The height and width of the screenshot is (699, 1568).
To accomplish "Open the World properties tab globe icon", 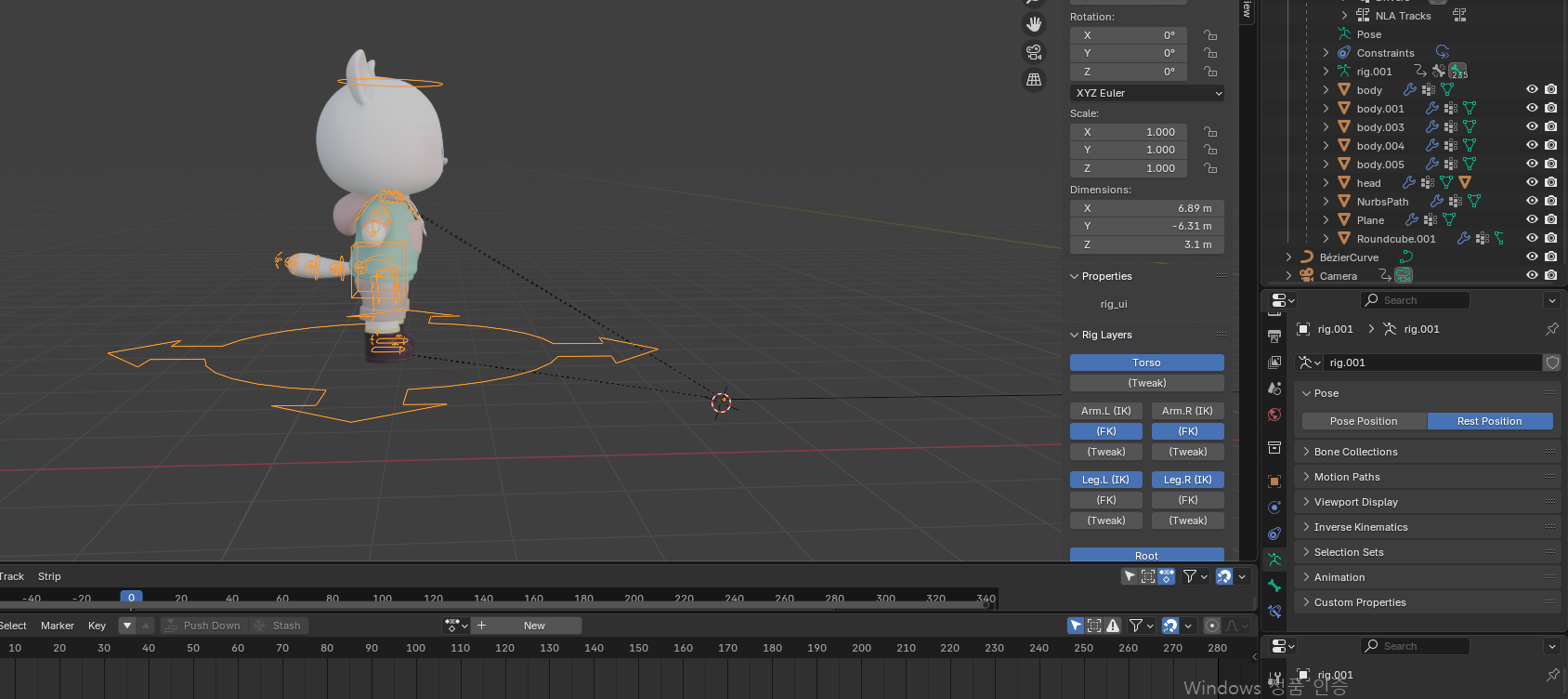I will pyautogui.click(x=1274, y=414).
